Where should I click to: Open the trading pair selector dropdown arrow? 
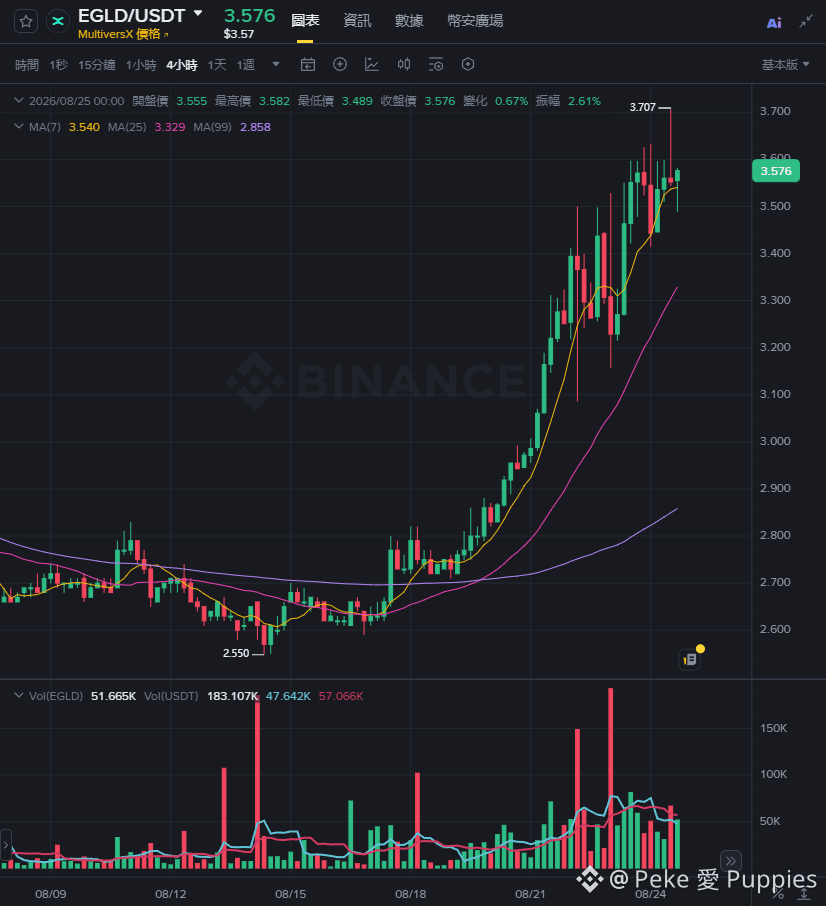click(198, 13)
